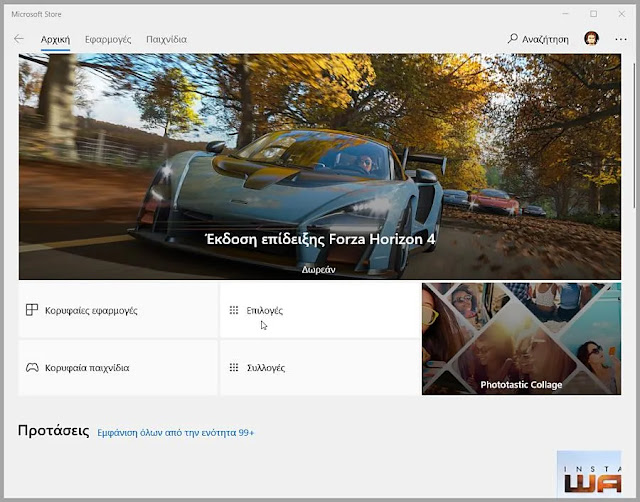Click the Αναζήτηση search button

click(538, 39)
